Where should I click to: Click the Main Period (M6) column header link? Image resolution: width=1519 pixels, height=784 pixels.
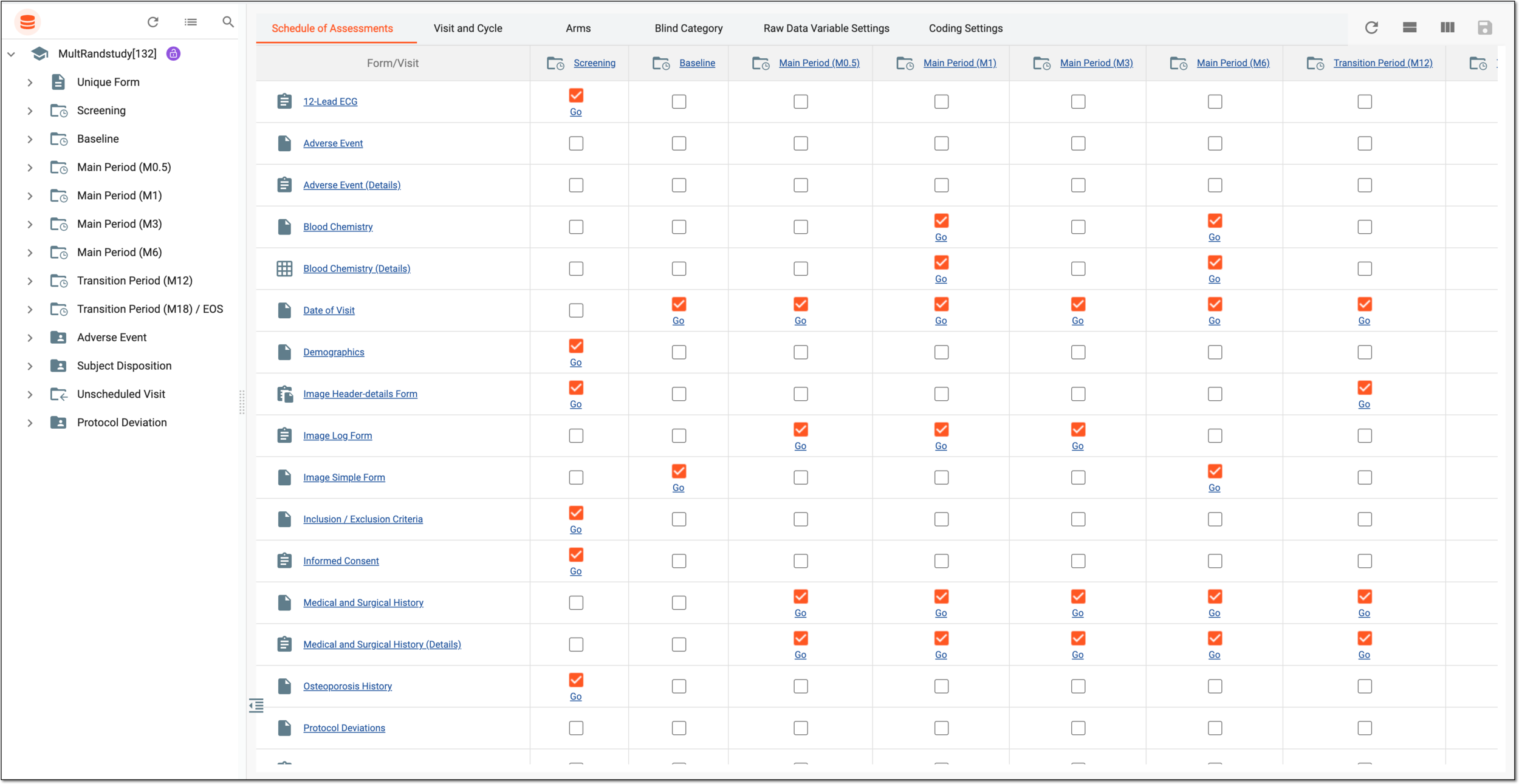click(1233, 63)
